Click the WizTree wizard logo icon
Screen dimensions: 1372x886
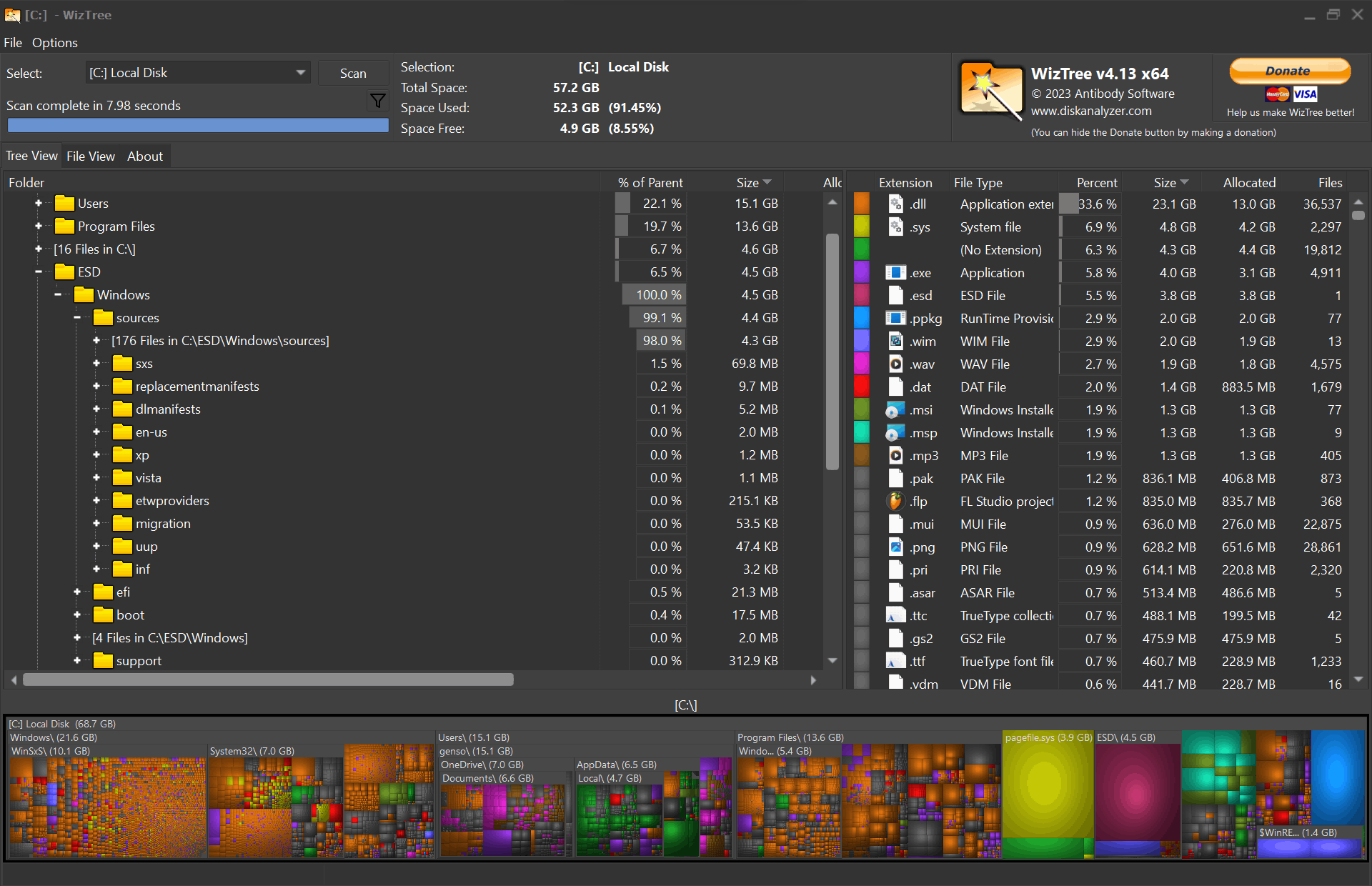[990, 90]
